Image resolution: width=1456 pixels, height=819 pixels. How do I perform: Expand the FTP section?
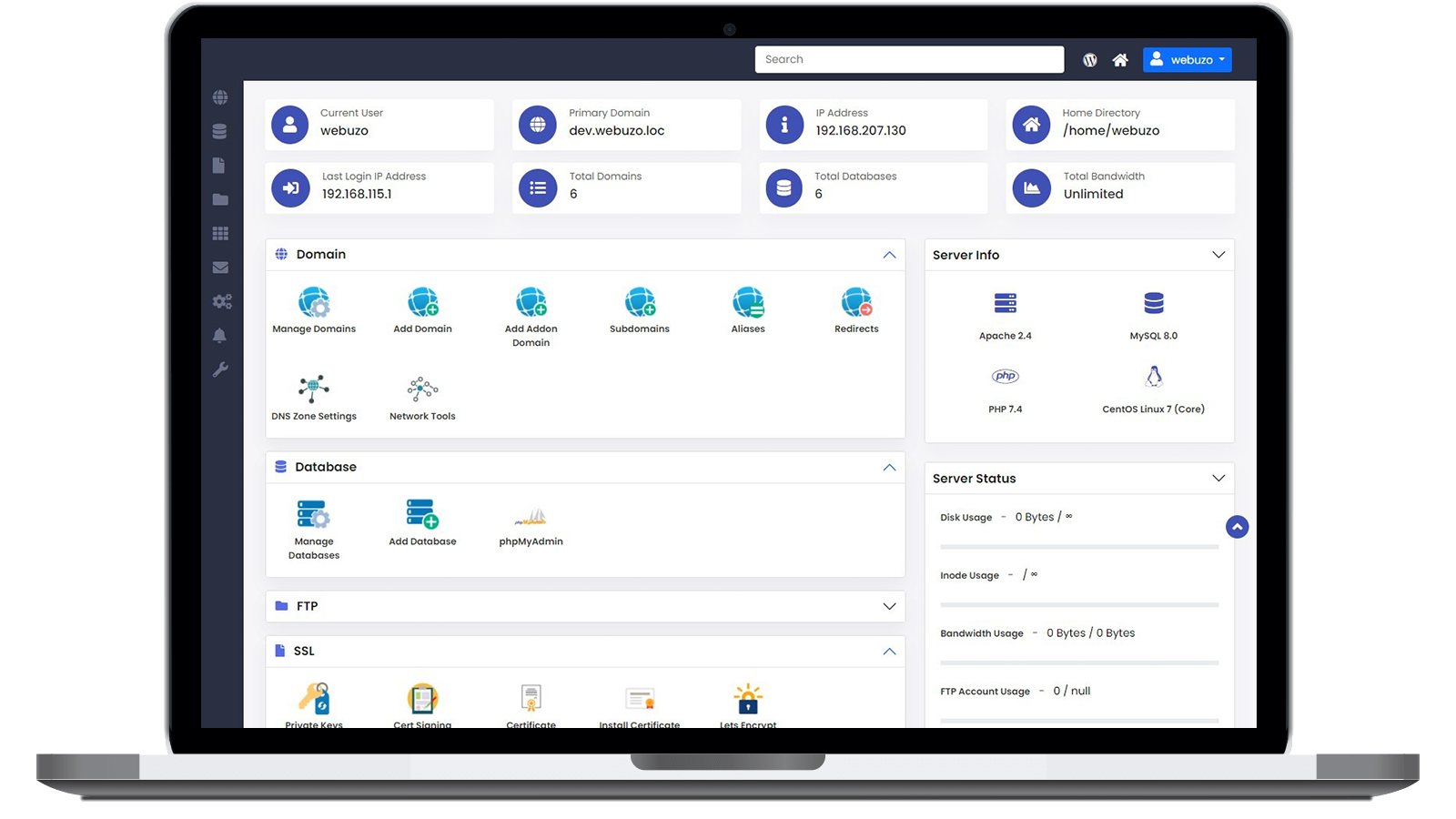(x=889, y=606)
